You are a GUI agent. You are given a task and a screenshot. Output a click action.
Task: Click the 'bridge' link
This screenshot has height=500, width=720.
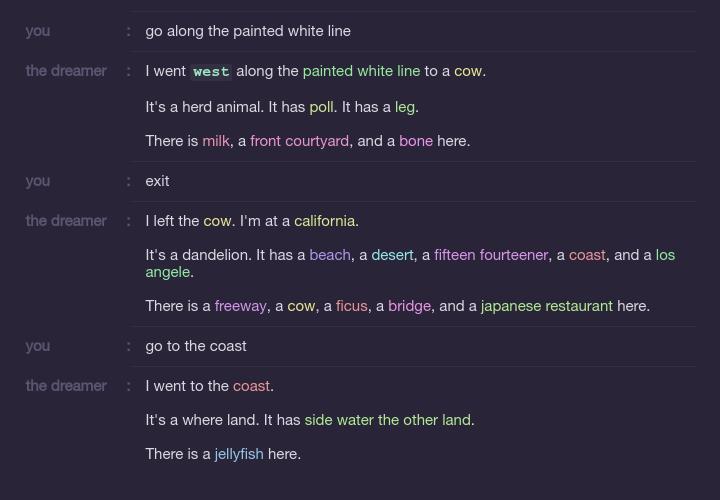point(410,306)
